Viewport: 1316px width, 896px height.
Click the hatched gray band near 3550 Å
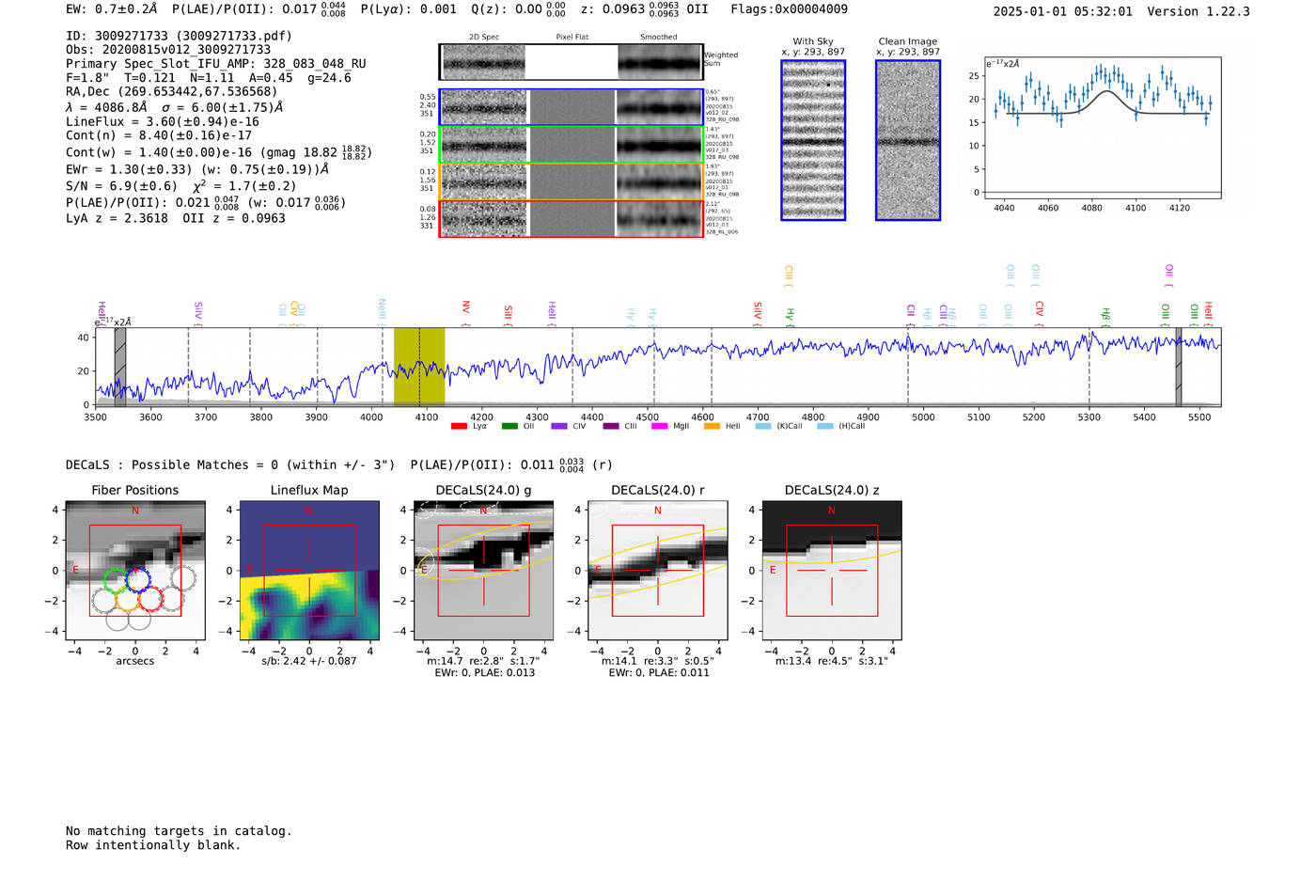(120, 367)
